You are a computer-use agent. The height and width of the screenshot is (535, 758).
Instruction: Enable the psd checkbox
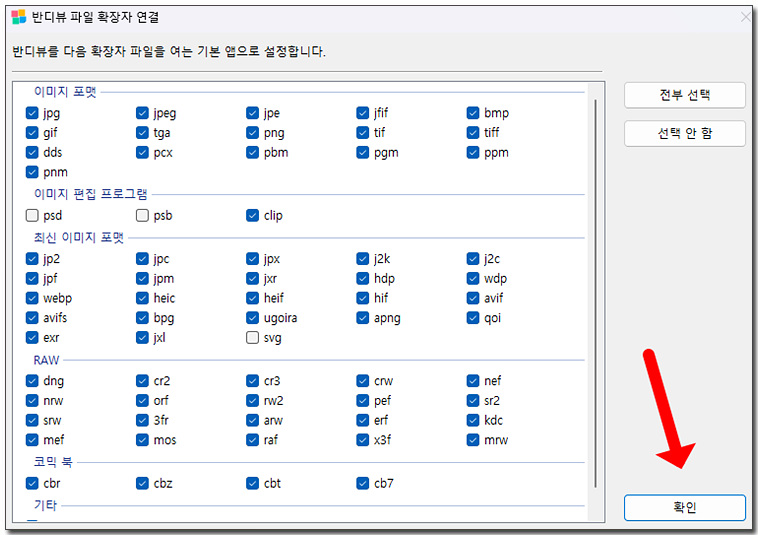(x=32, y=215)
